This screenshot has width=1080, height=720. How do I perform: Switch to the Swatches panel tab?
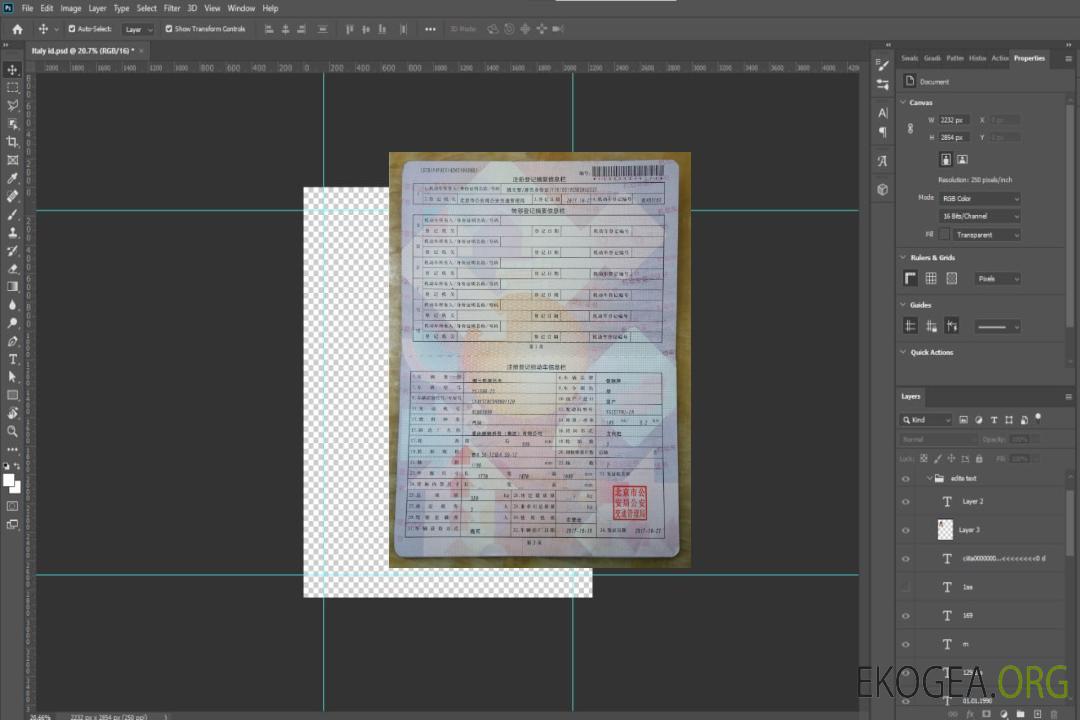[x=909, y=58]
